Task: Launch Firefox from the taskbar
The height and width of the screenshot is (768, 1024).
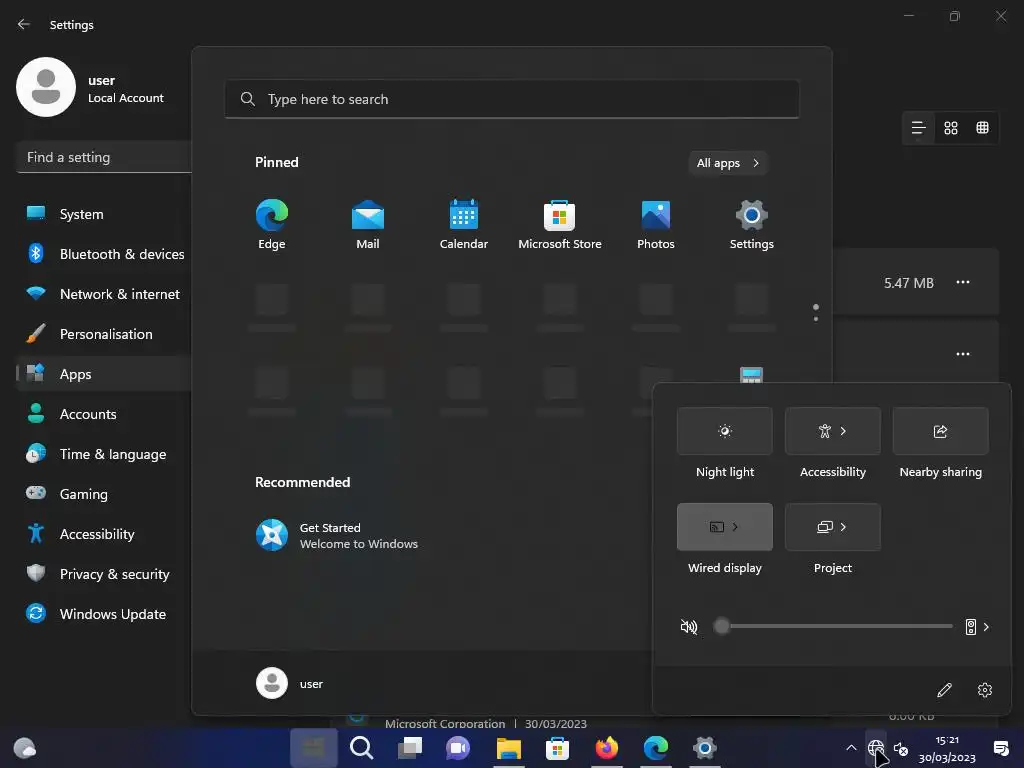Action: click(607, 747)
